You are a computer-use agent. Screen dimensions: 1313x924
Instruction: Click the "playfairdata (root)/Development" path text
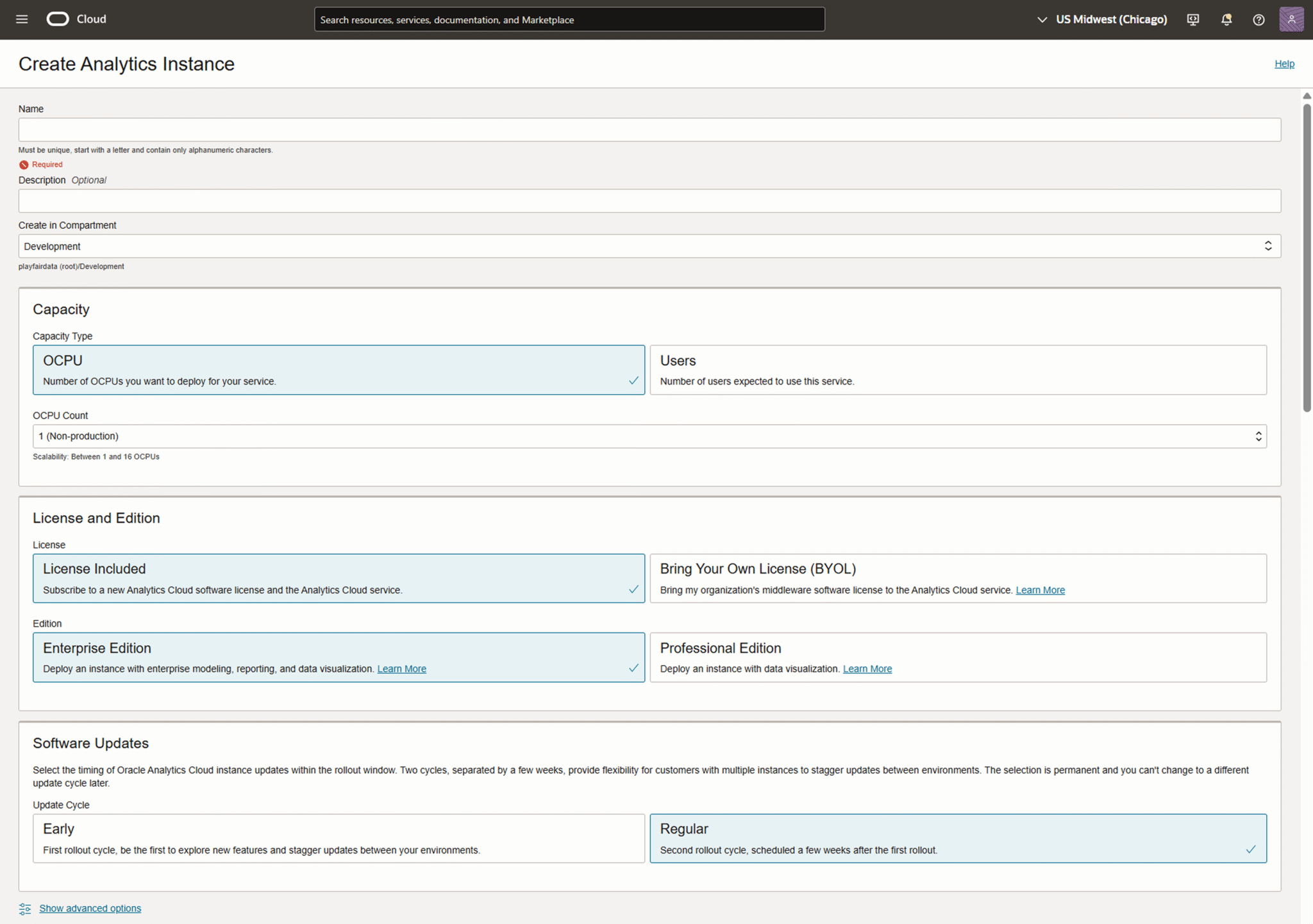71,267
